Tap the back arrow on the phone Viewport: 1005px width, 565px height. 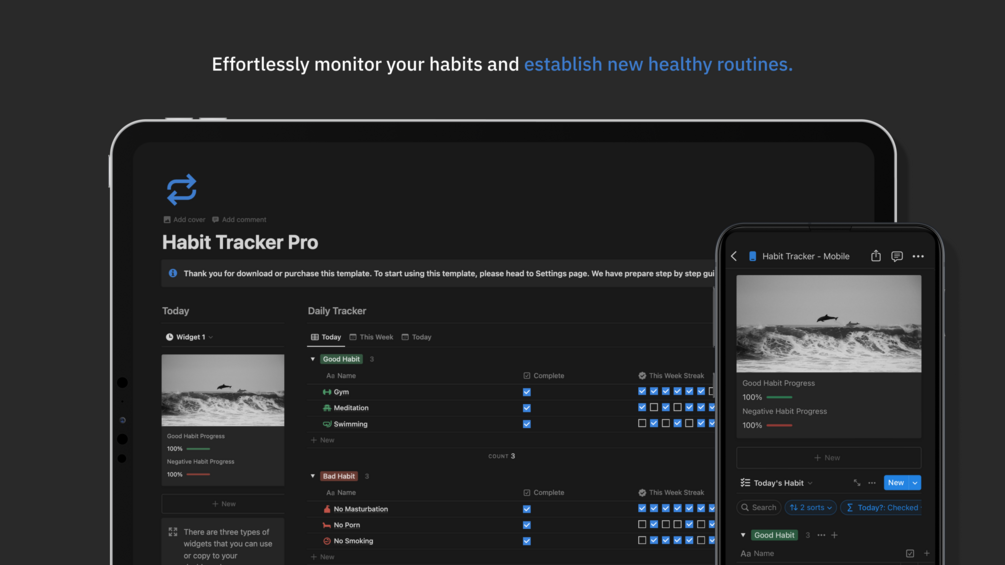[x=734, y=256]
